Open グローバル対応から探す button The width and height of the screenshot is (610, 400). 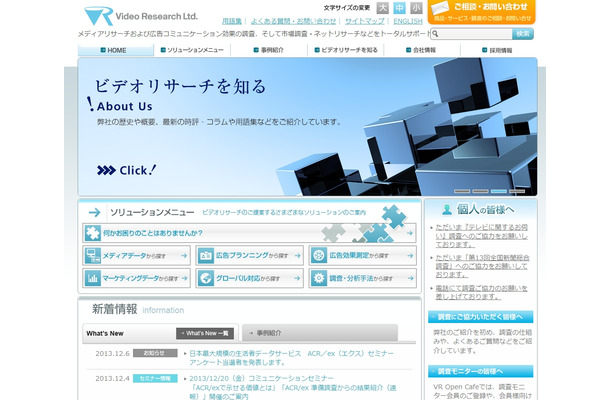coord(250,278)
